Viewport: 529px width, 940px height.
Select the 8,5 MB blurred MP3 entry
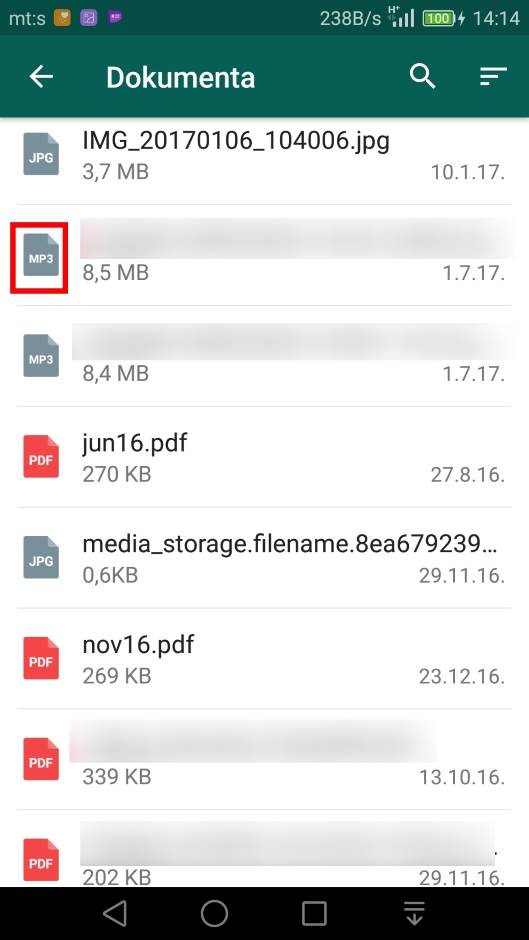click(x=264, y=255)
